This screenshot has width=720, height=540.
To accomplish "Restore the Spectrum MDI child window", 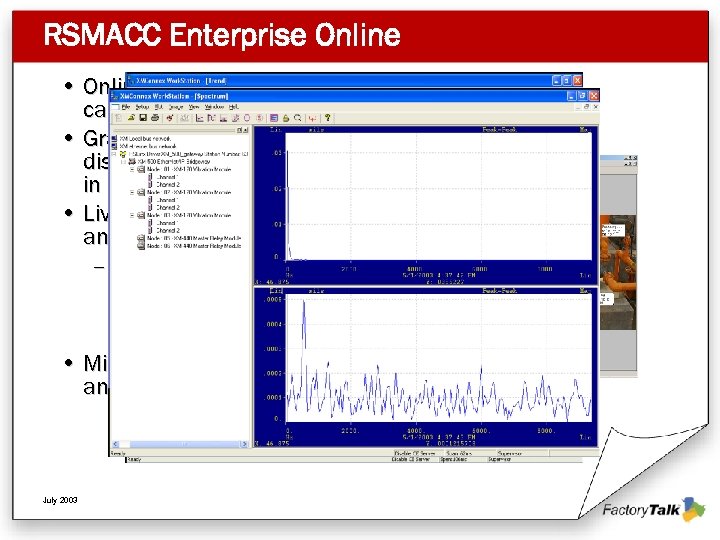I will tap(586, 107).
